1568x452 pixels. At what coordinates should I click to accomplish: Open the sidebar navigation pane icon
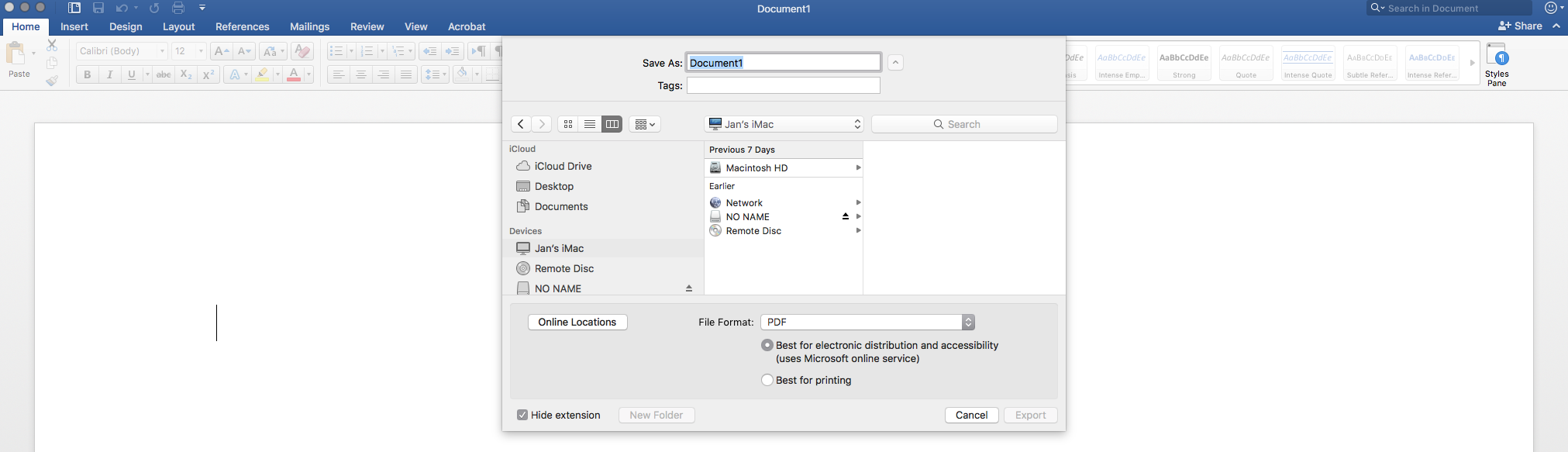[74, 8]
